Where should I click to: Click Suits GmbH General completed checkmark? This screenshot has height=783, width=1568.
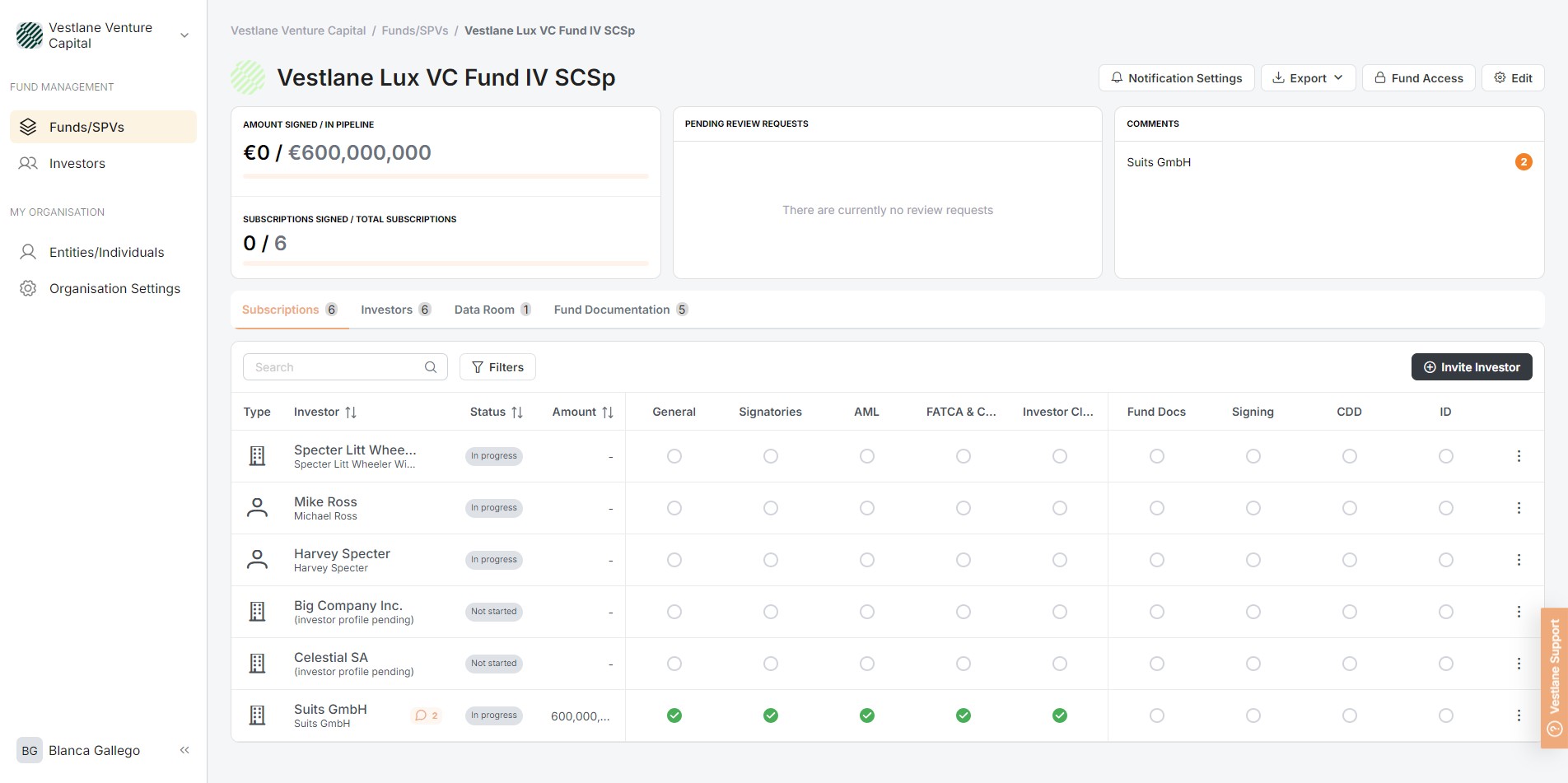point(674,715)
